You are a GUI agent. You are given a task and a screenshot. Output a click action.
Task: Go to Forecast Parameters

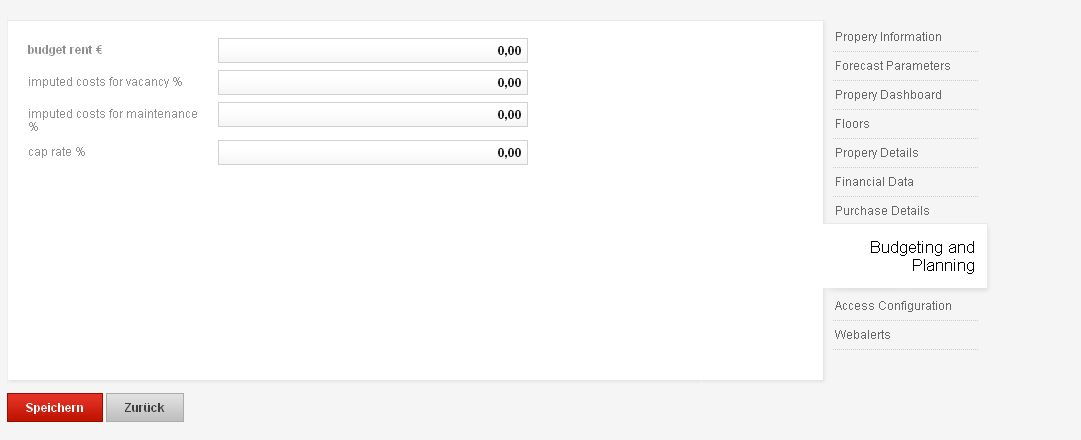892,66
